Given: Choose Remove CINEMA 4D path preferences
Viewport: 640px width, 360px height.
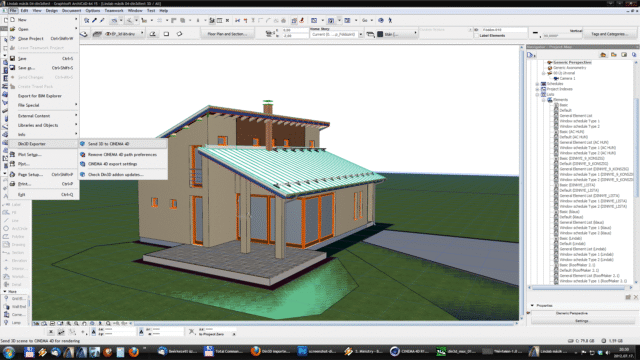Looking at the screenshot, I should coord(123,155).
